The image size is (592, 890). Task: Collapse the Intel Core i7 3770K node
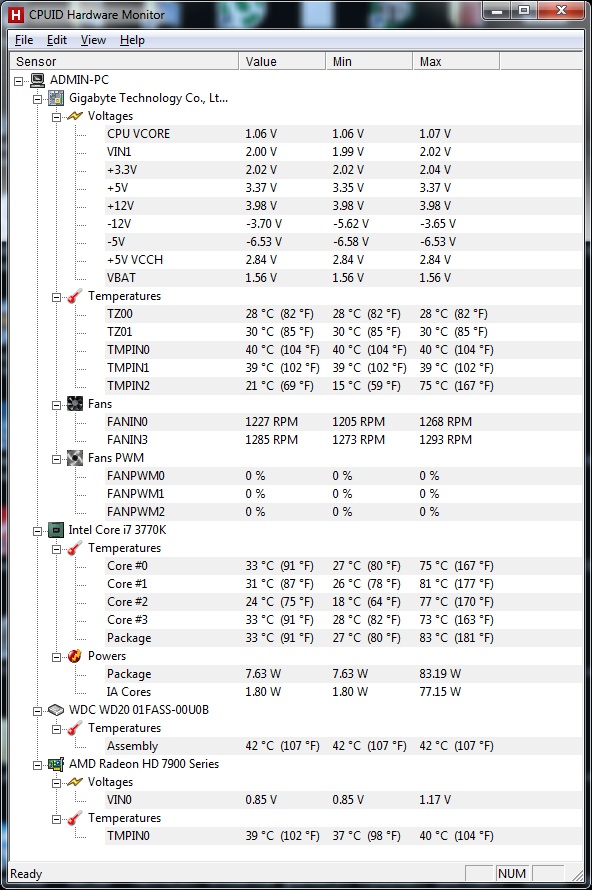click(37, 531)
